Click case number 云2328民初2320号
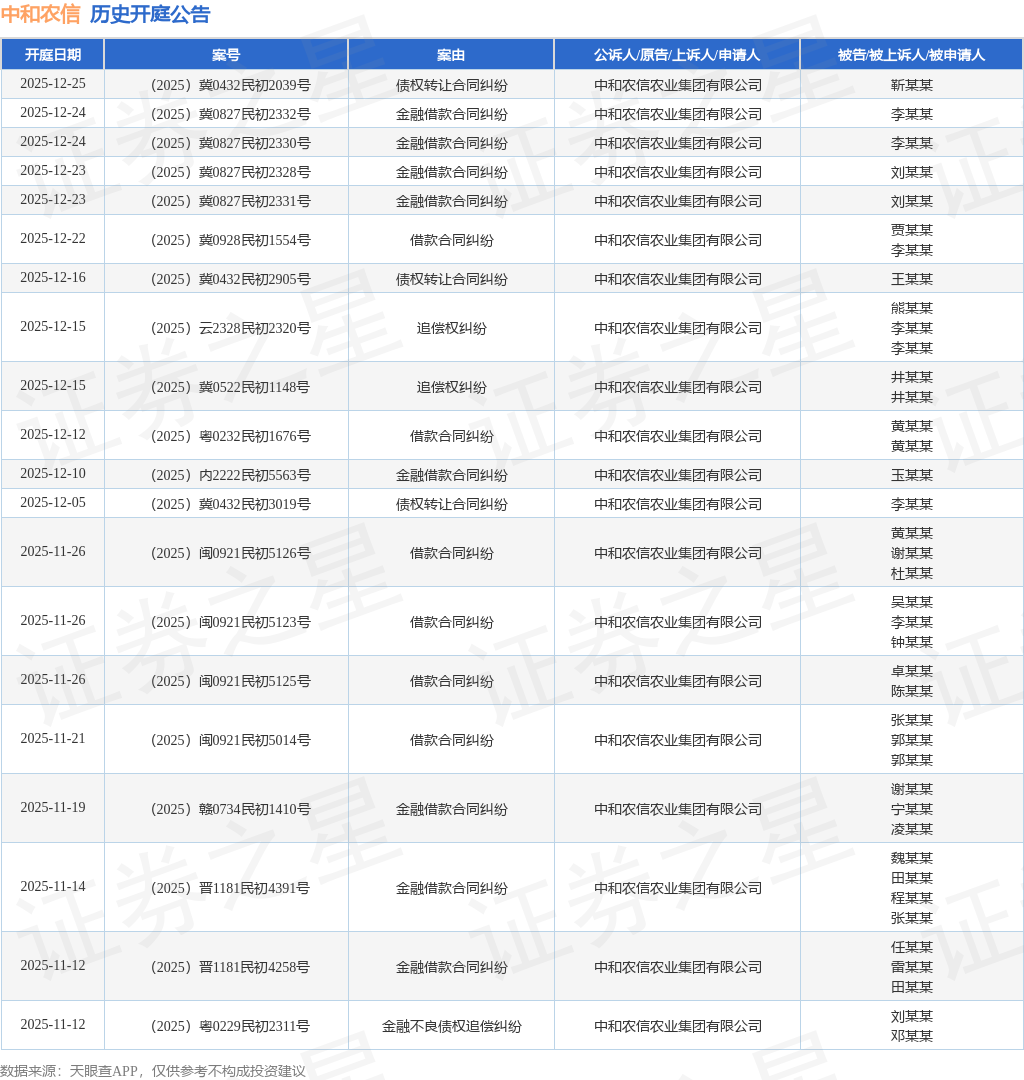 [x=231, y=329]
